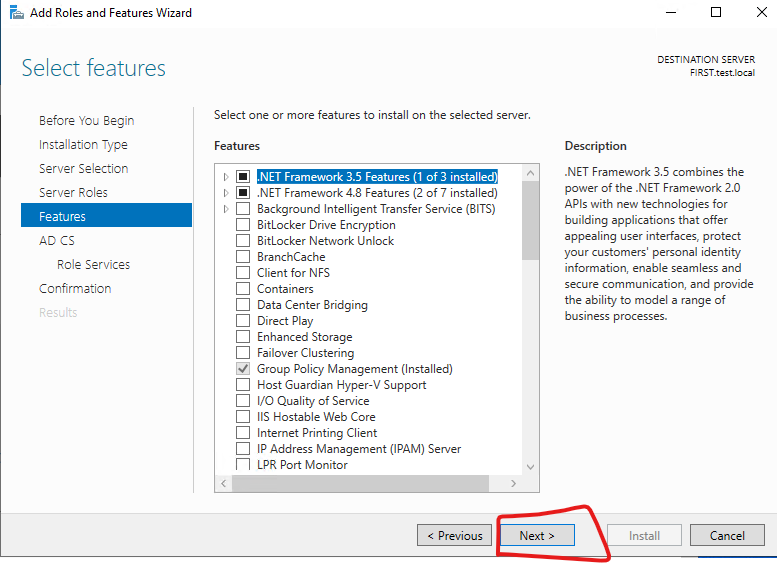Open AD CS step
The height and width of the screenshot is (563, 777).
point(57,240)
